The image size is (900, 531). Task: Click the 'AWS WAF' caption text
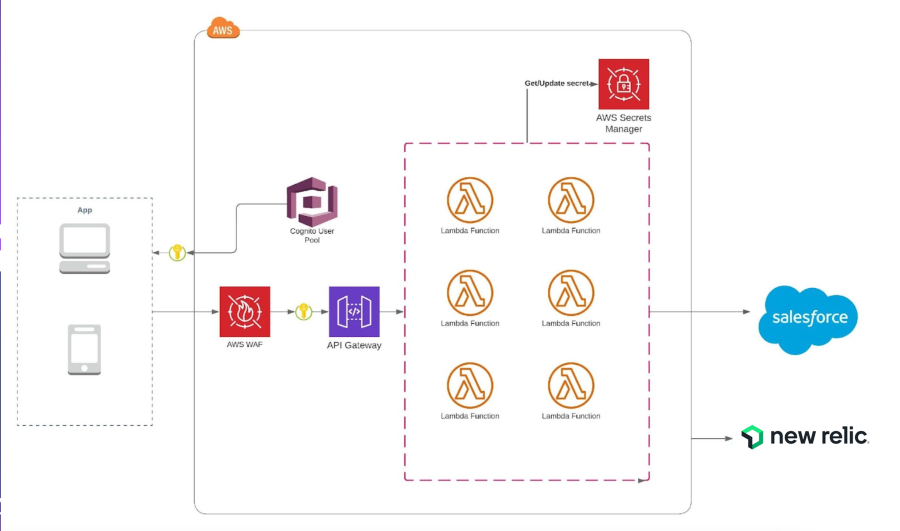tap(245, 344)
